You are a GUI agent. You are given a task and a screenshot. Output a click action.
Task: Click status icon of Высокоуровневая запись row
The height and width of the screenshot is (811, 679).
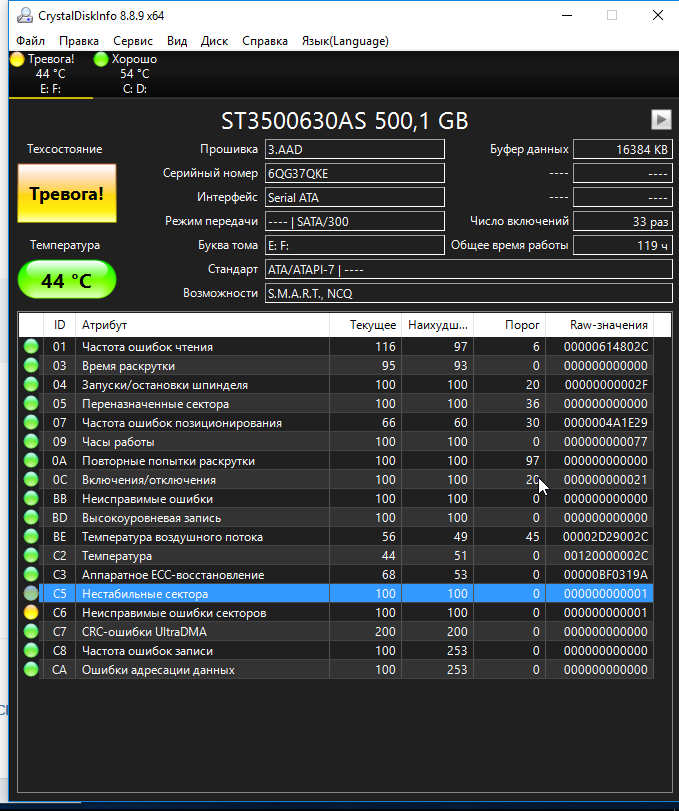click(31, 517)
